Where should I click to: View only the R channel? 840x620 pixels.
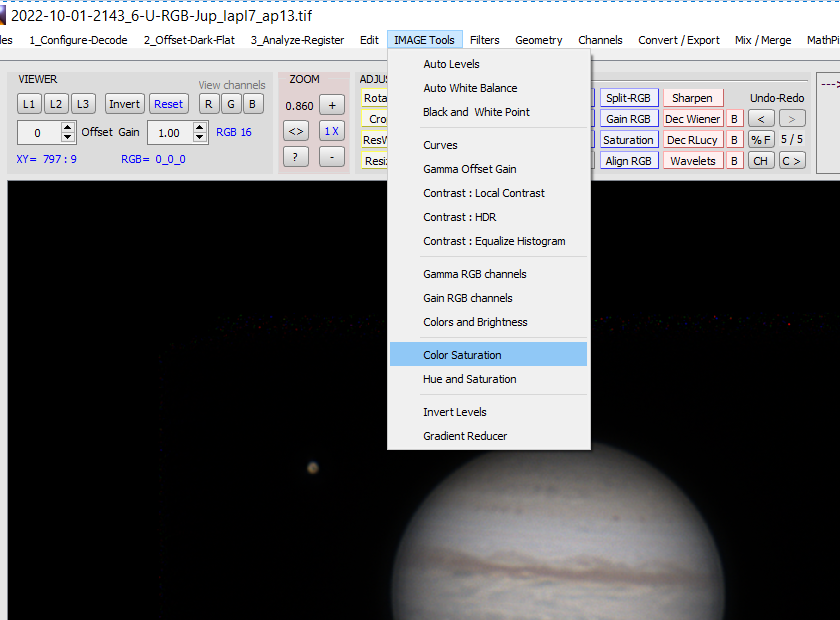pos(209,104)
